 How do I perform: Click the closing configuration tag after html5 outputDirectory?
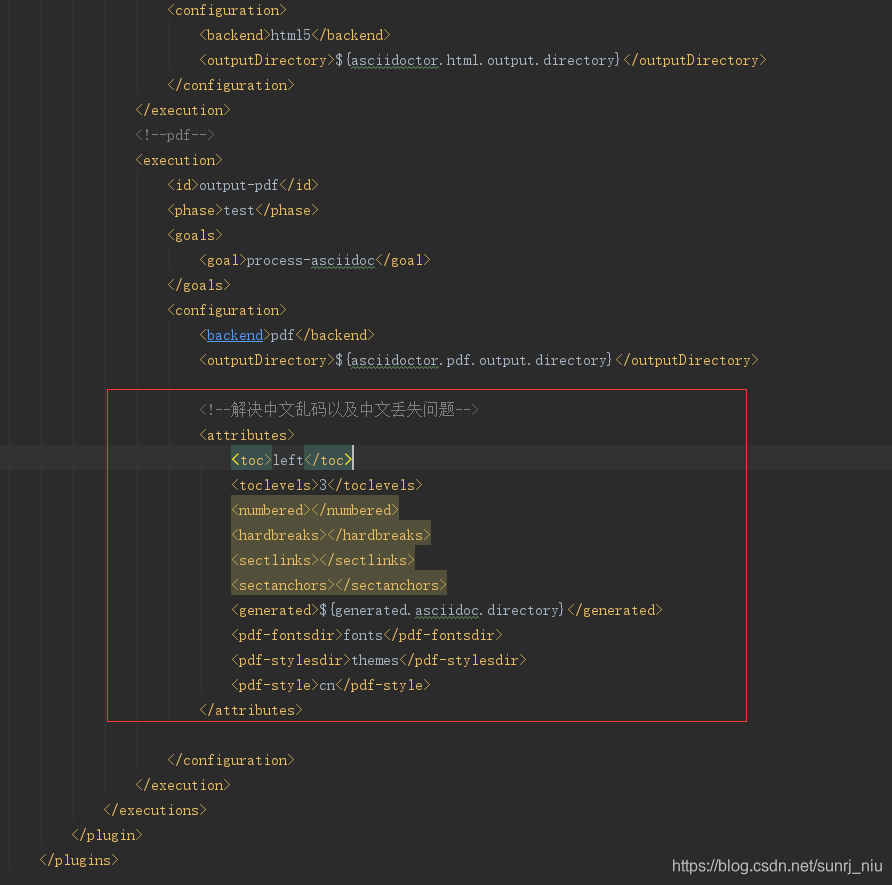tap(231, 85)
